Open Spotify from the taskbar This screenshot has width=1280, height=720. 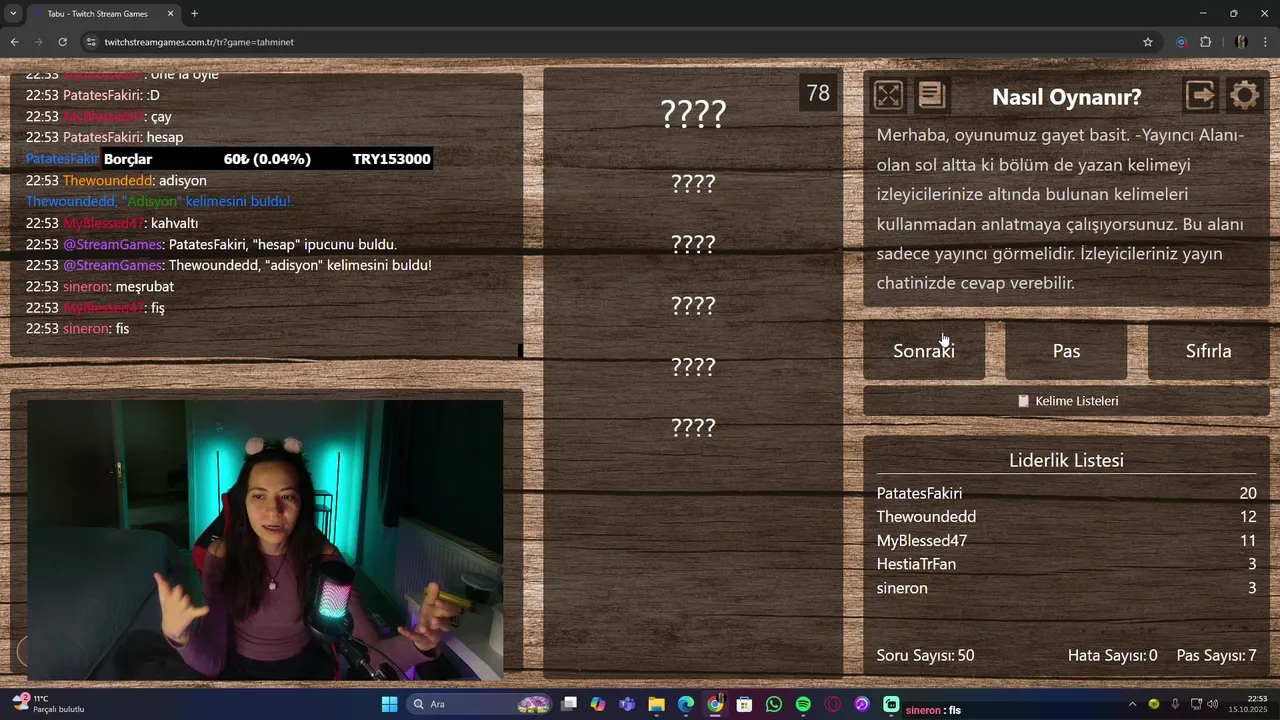pos(803,704)
